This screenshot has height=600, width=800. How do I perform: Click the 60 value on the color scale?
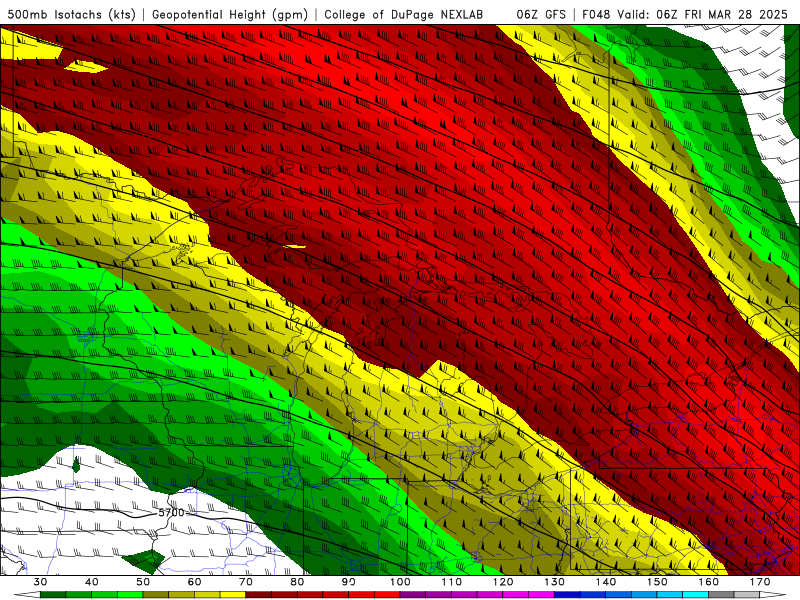point(194,582)
